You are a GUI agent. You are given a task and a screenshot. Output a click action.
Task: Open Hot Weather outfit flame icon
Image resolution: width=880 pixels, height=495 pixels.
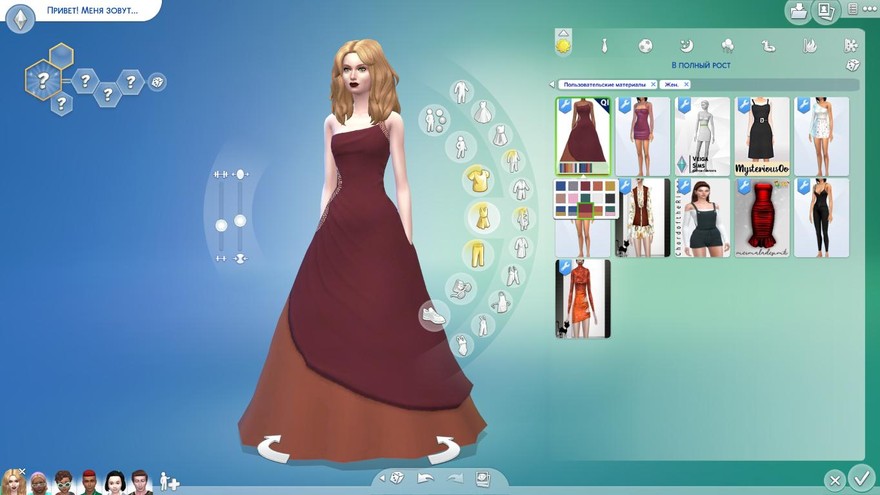pyautogui.click(x=809, y=45)
